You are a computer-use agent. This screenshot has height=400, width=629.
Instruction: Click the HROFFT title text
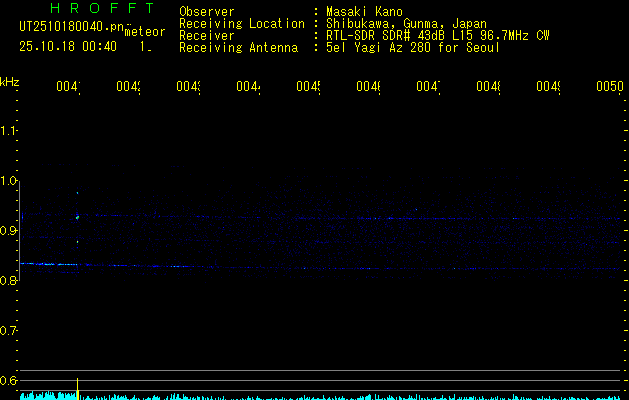88,9
